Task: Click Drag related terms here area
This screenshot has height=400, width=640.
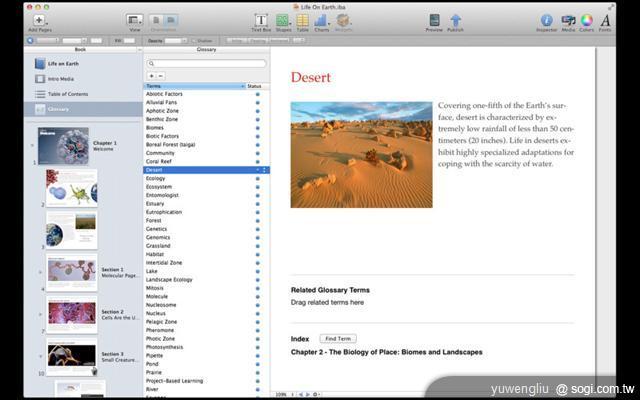Action: (327, 302)
